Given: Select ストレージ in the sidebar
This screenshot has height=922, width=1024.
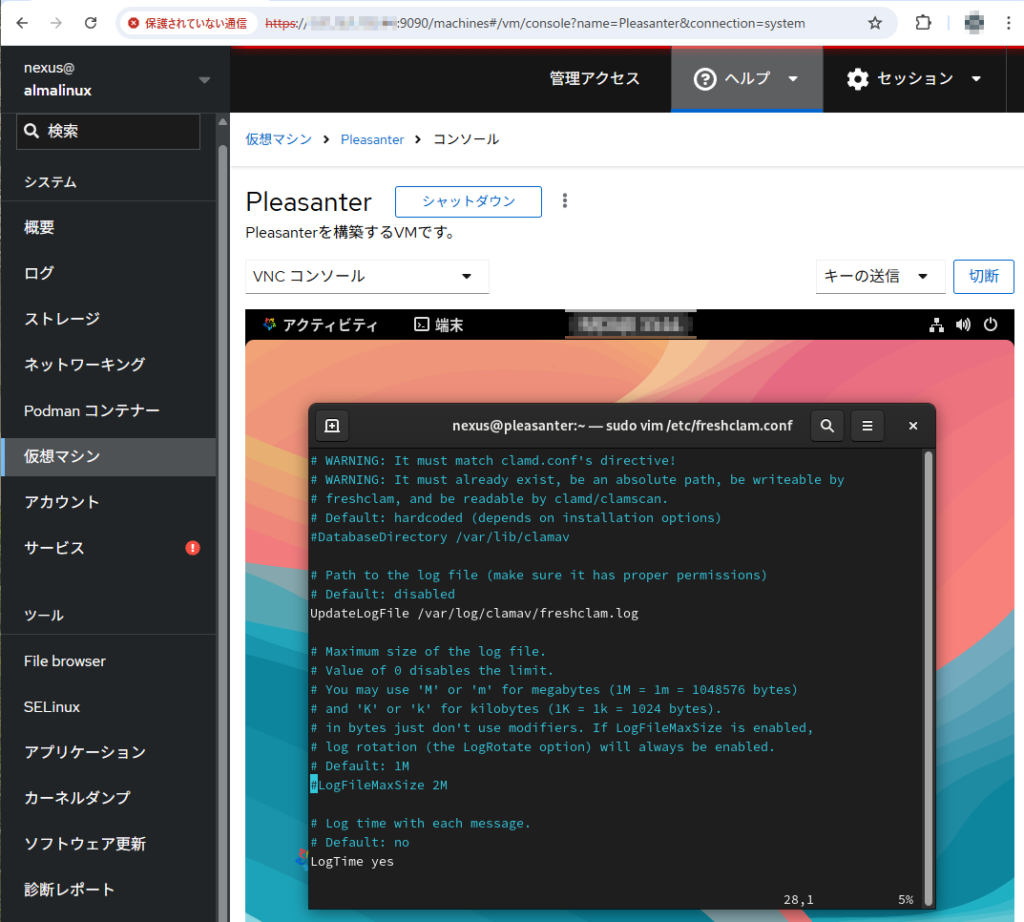Looking at the screenshot, I should pyautogui.click(x=62, y=319).
